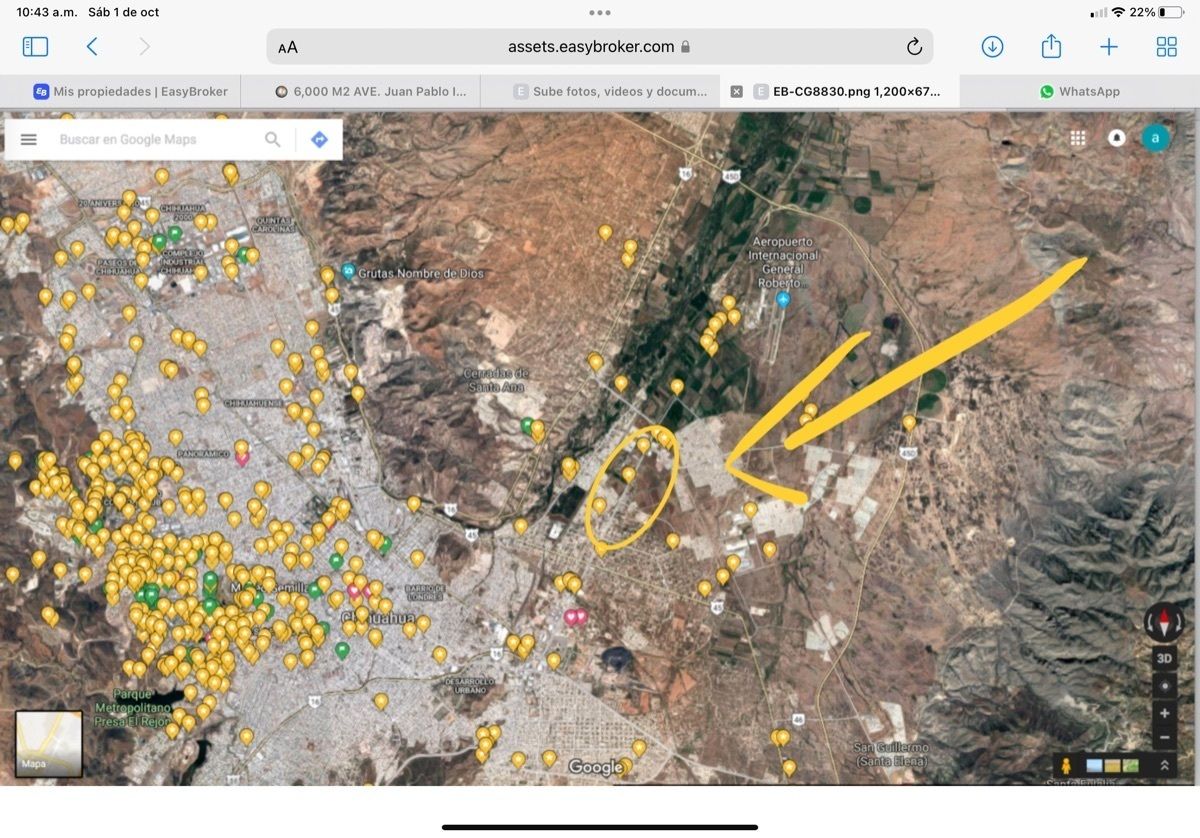The image size is (1200, 838).
Task: Open the Google Maps hamburger menu
Action: pyautogui.click(x=29, y=140)
